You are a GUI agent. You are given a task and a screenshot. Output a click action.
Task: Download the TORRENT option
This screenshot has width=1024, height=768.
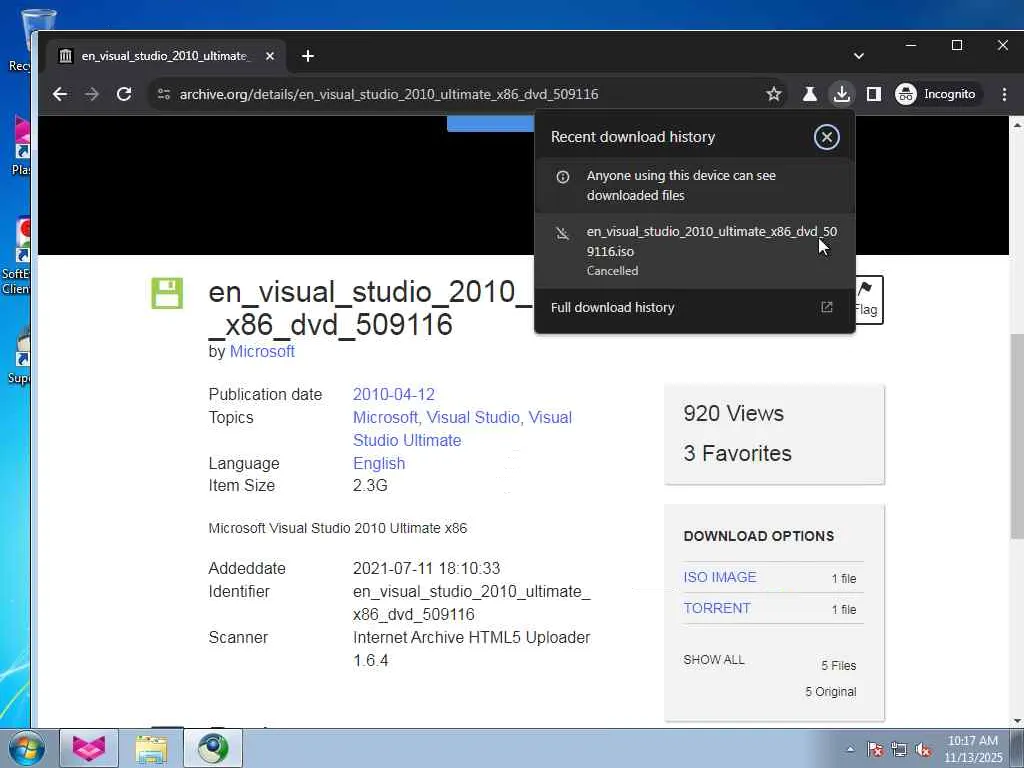[x=717, y=608]
